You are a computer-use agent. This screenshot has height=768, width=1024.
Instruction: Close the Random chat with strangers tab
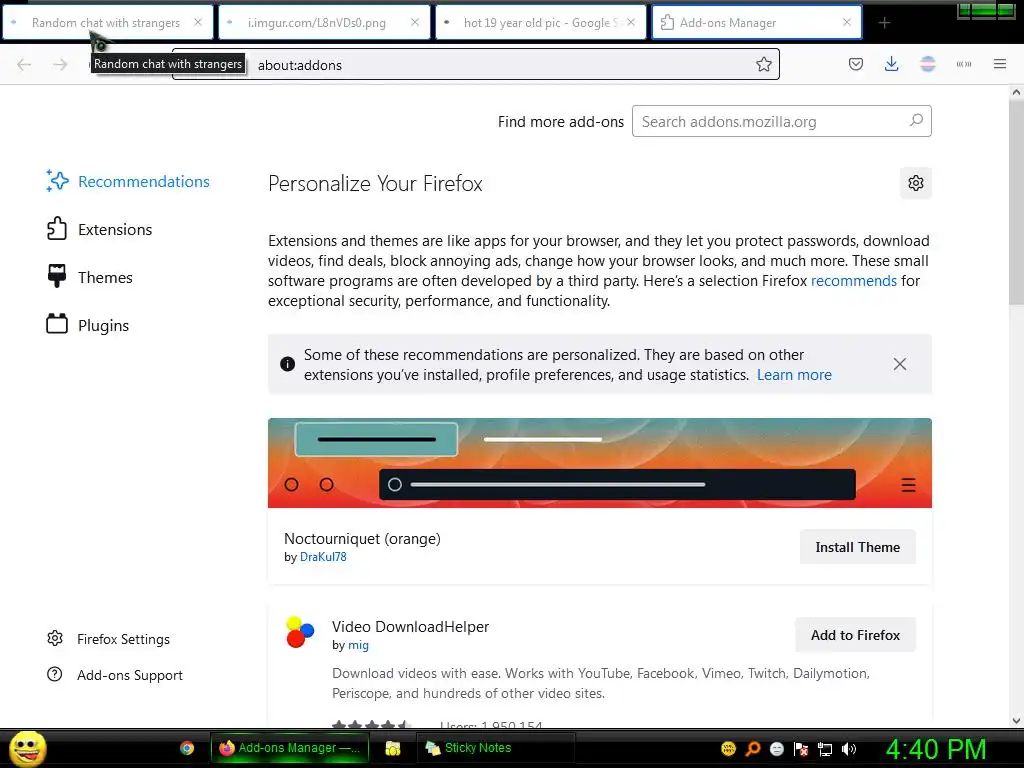point(198,22)
